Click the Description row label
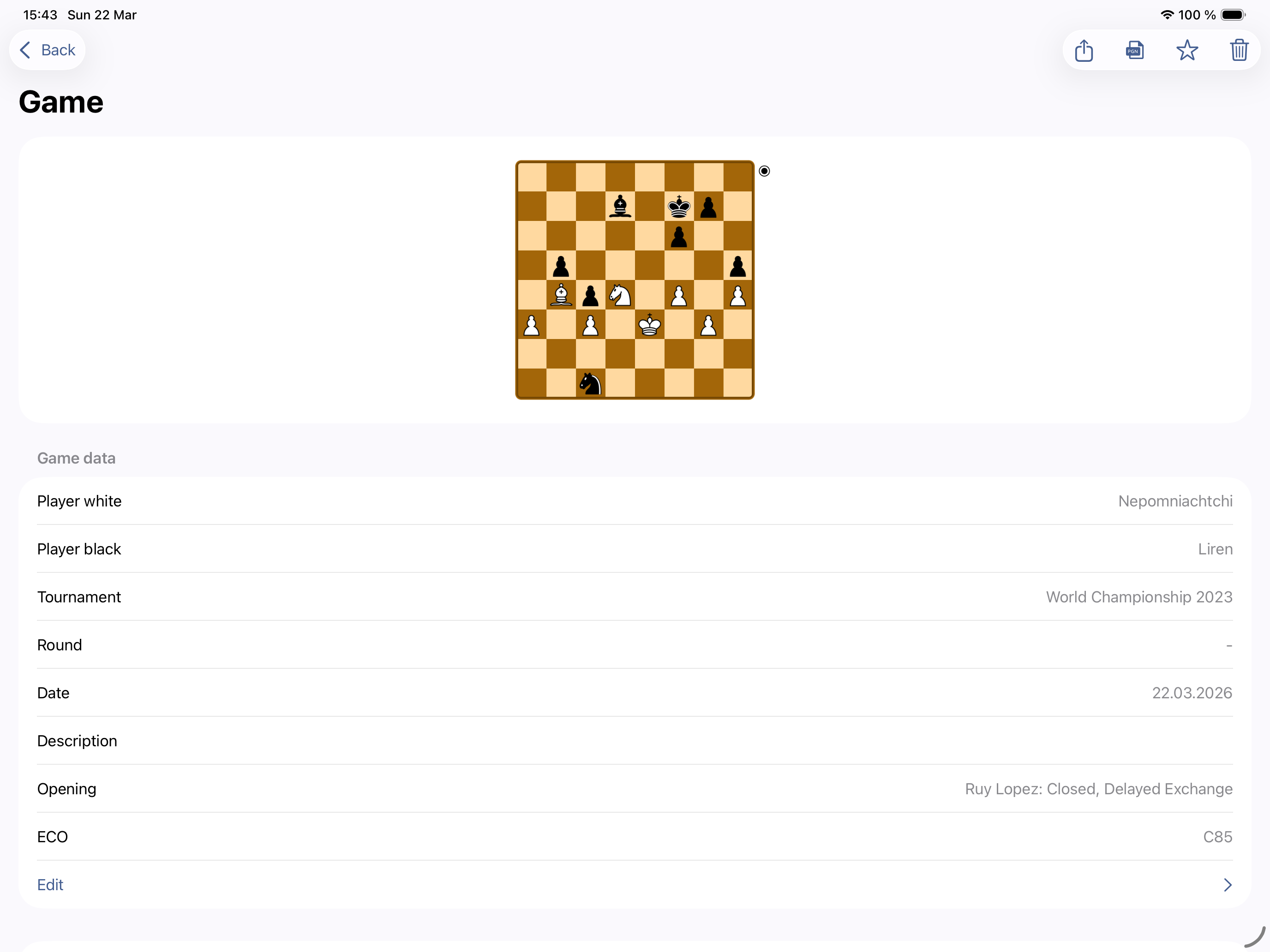 (x=77, y=741)
